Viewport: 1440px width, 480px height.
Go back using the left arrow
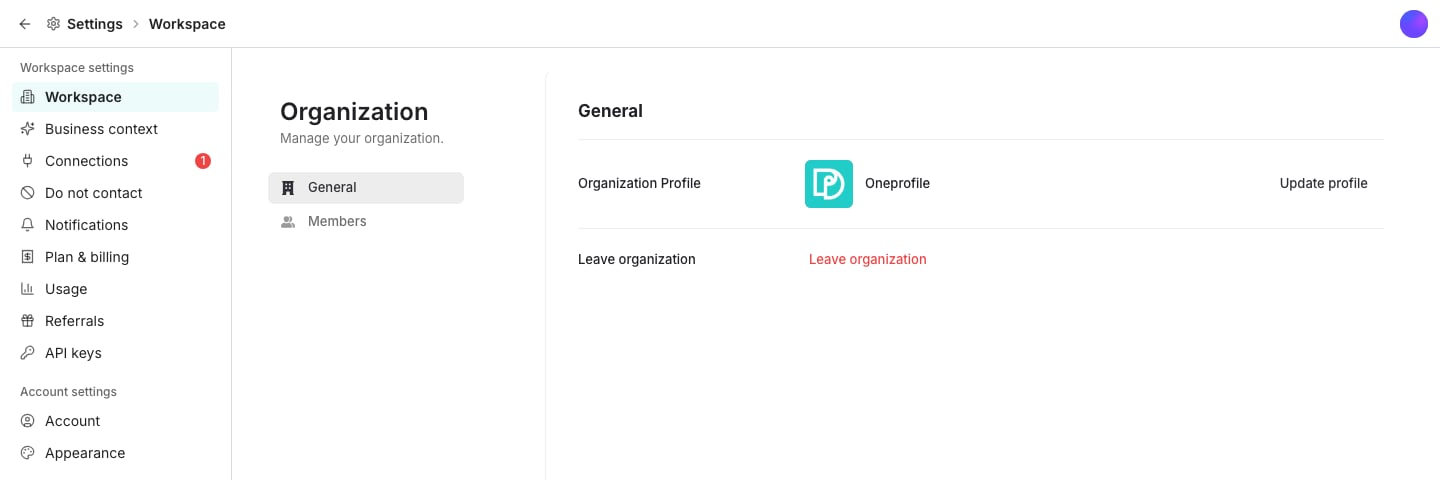pyautogui.click(x=25, y=24)
